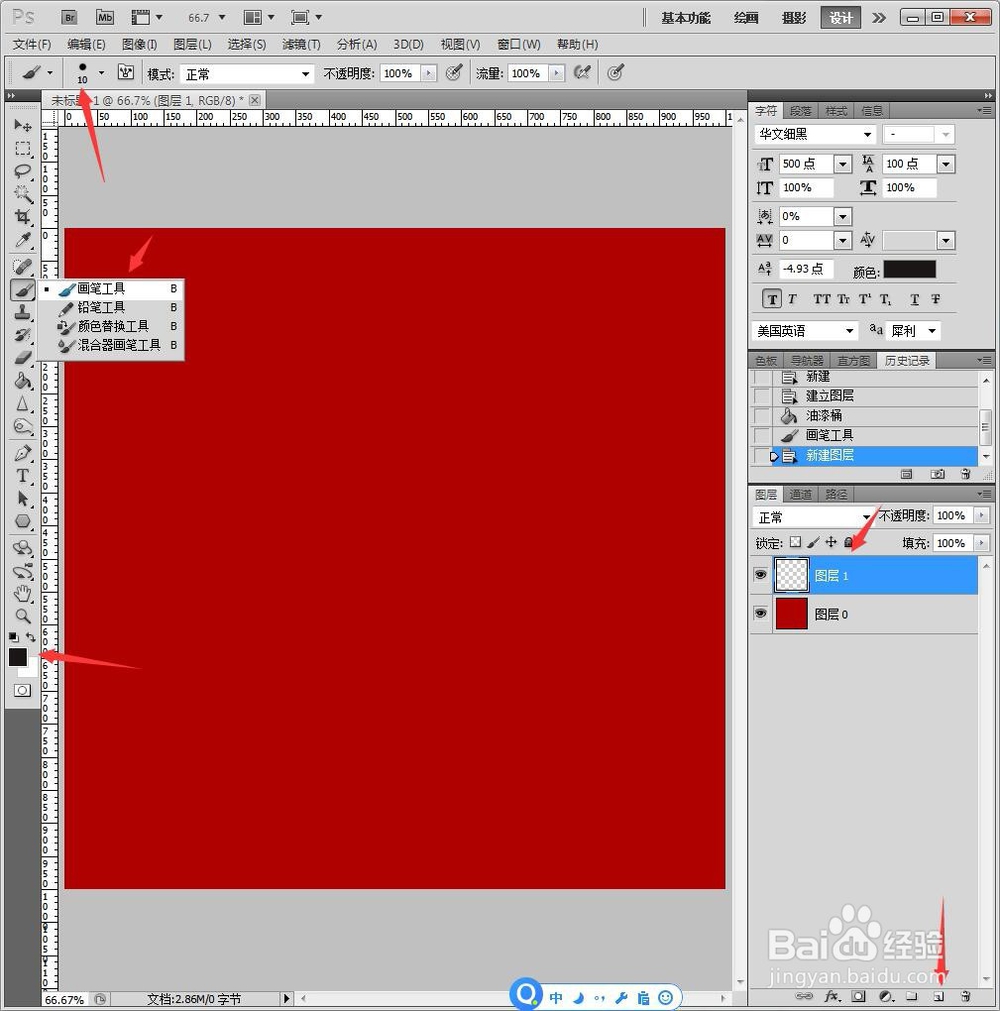1000x1011 pixels.
Task: Open the brush panel toggle icon
Action: pyautogui.click(x=126, y=72)
